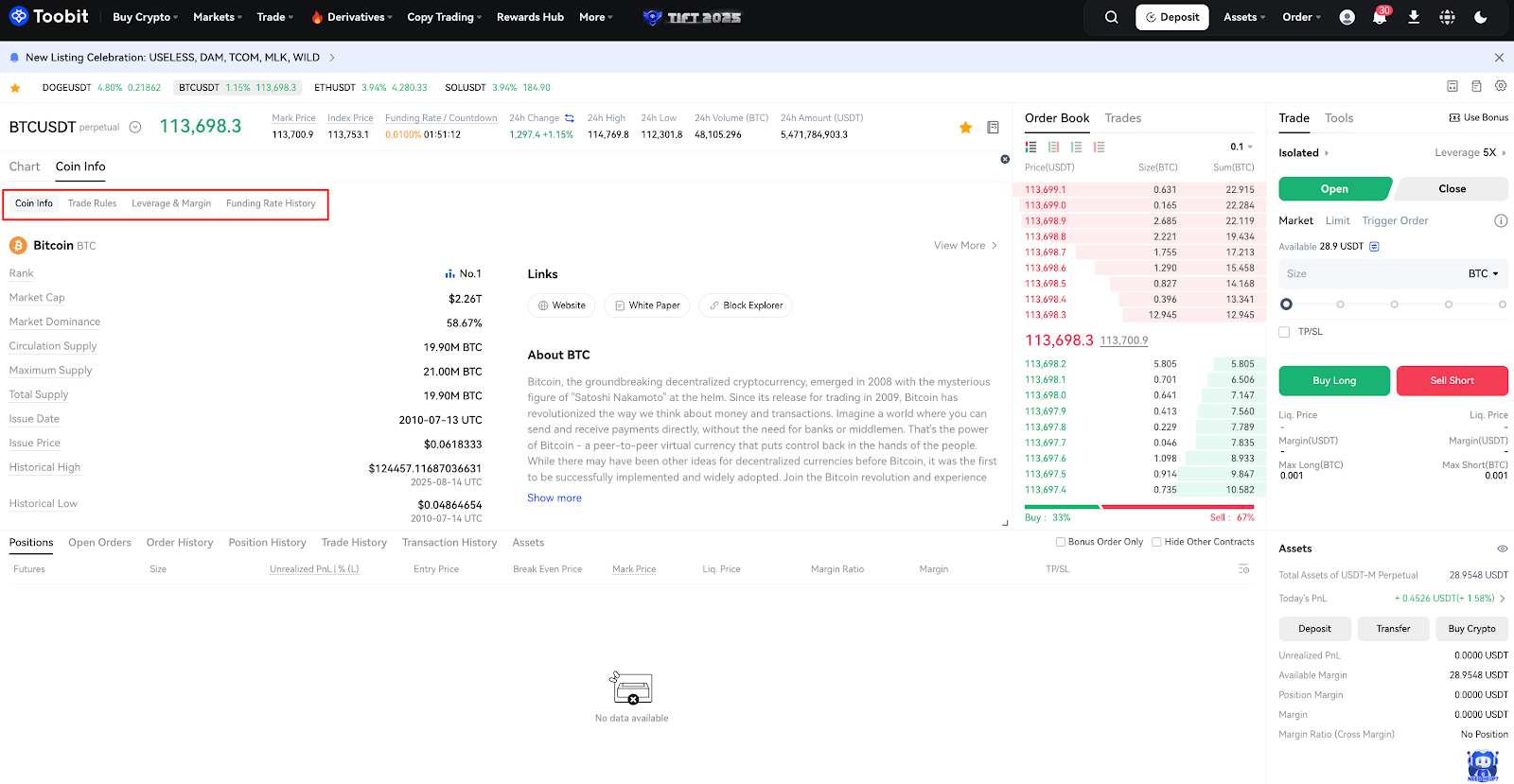Open the layout settings gear icon
The image size is (1514, 784).
pyautogui.click(x=1501, y=86)
